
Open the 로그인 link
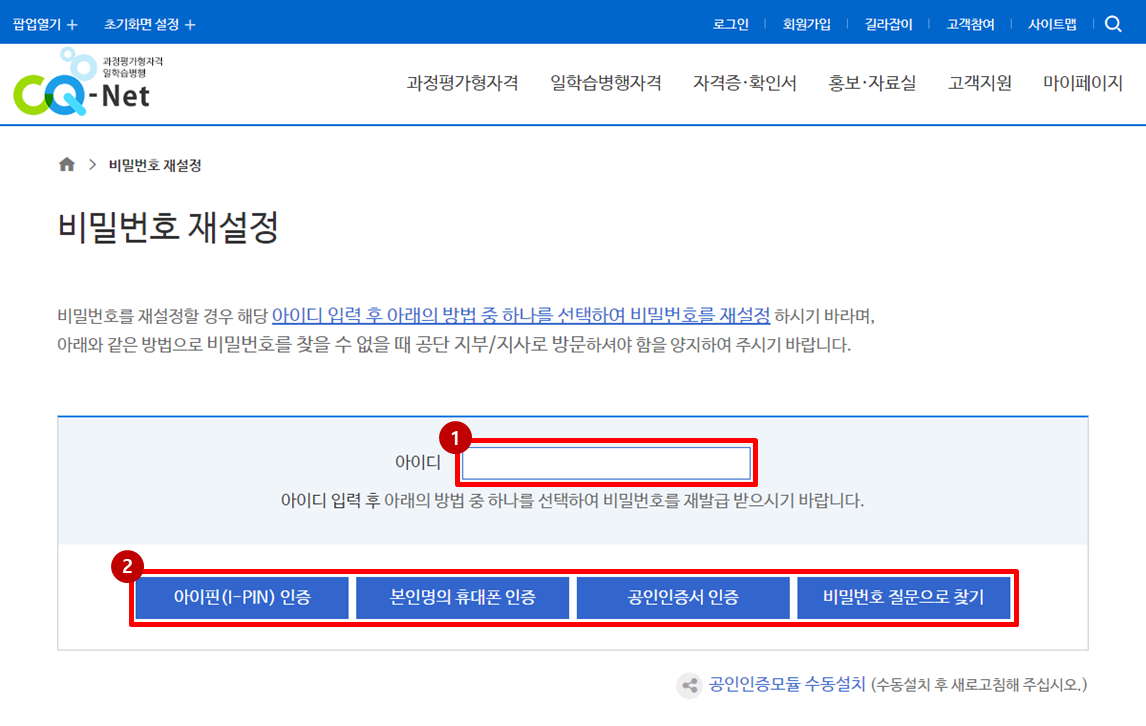point(731,24)
